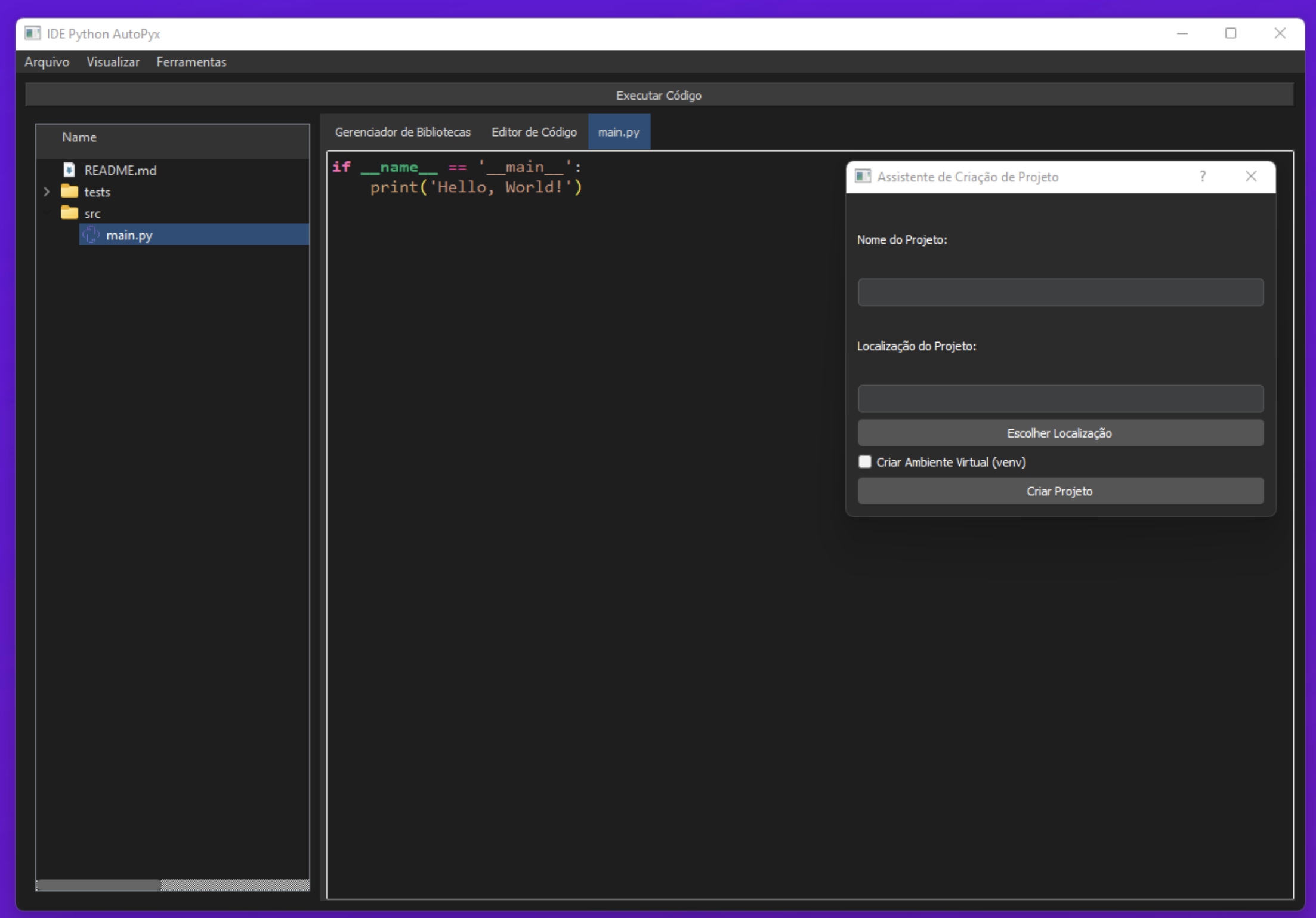Click the Escolher Localização button
Image resolution: width=1316 pixels, height=918 pixels.
coord(1059,433)
